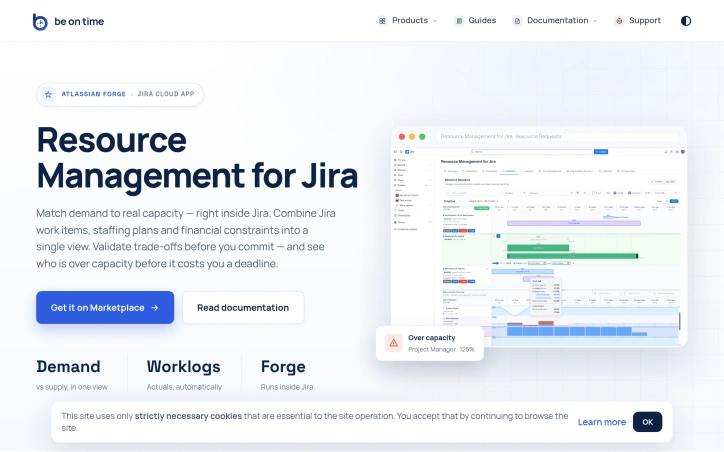Toggle the dark/light theme switch

pyautogui.click(x=686, y=21)
